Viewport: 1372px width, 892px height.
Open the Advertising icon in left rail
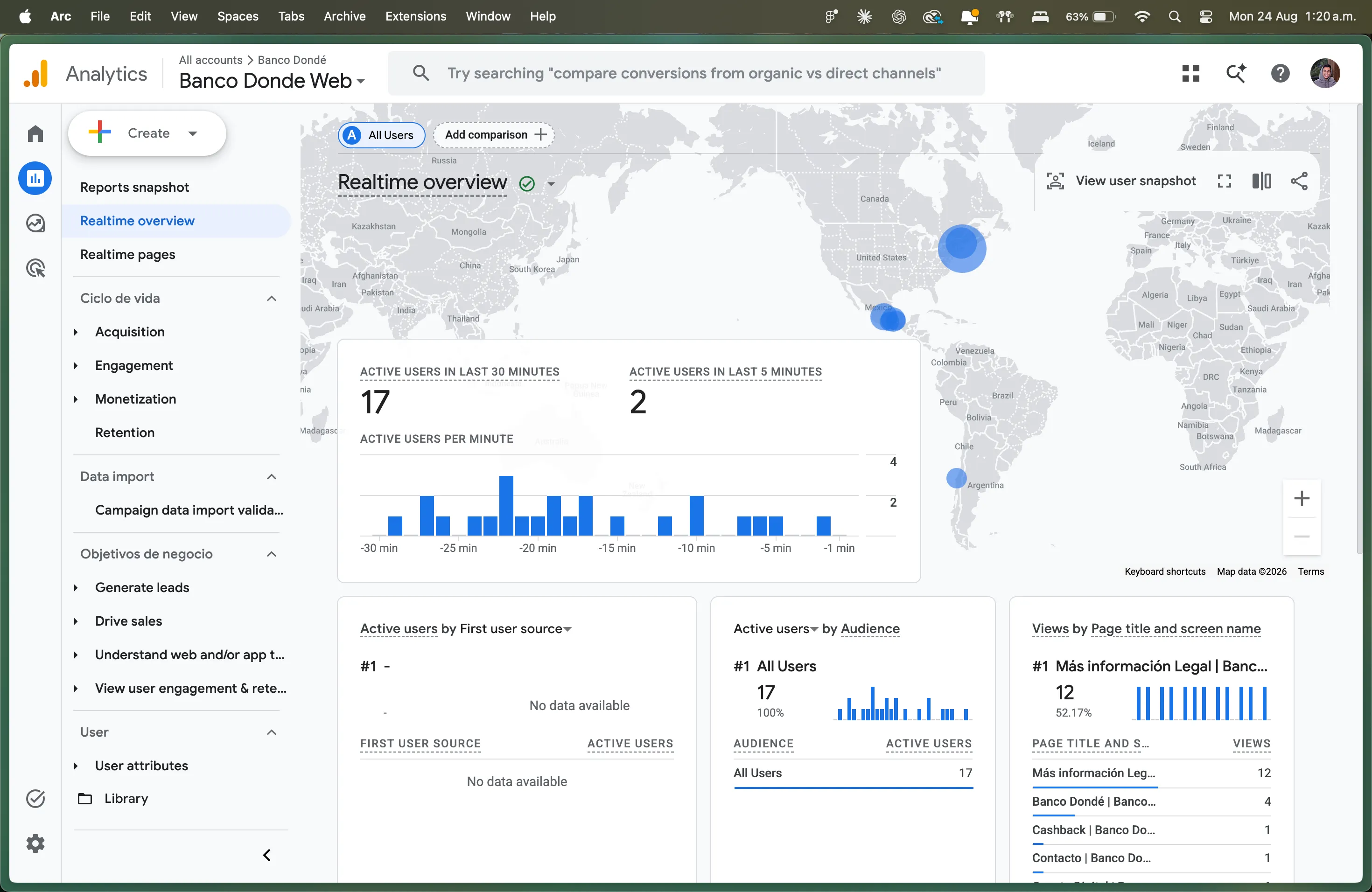pos(35,268)
